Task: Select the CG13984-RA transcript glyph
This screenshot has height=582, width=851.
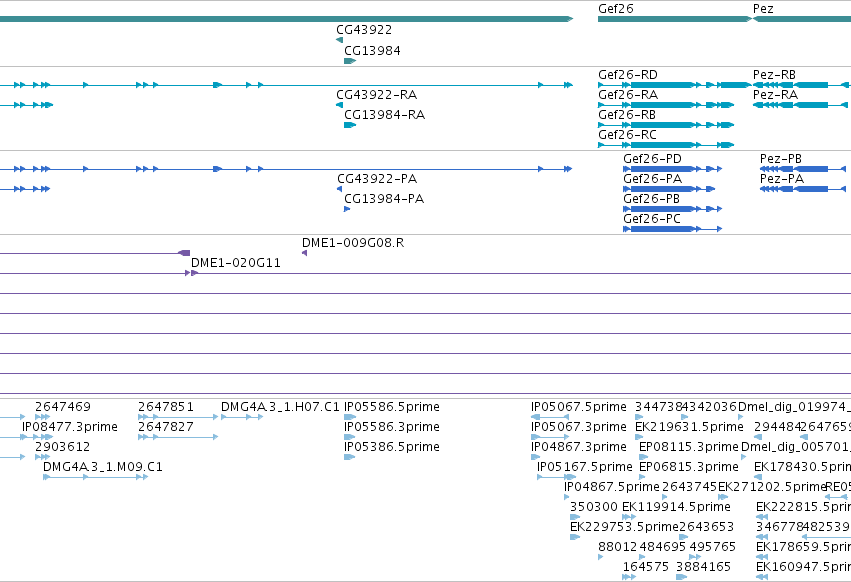Action: point(350,125)
